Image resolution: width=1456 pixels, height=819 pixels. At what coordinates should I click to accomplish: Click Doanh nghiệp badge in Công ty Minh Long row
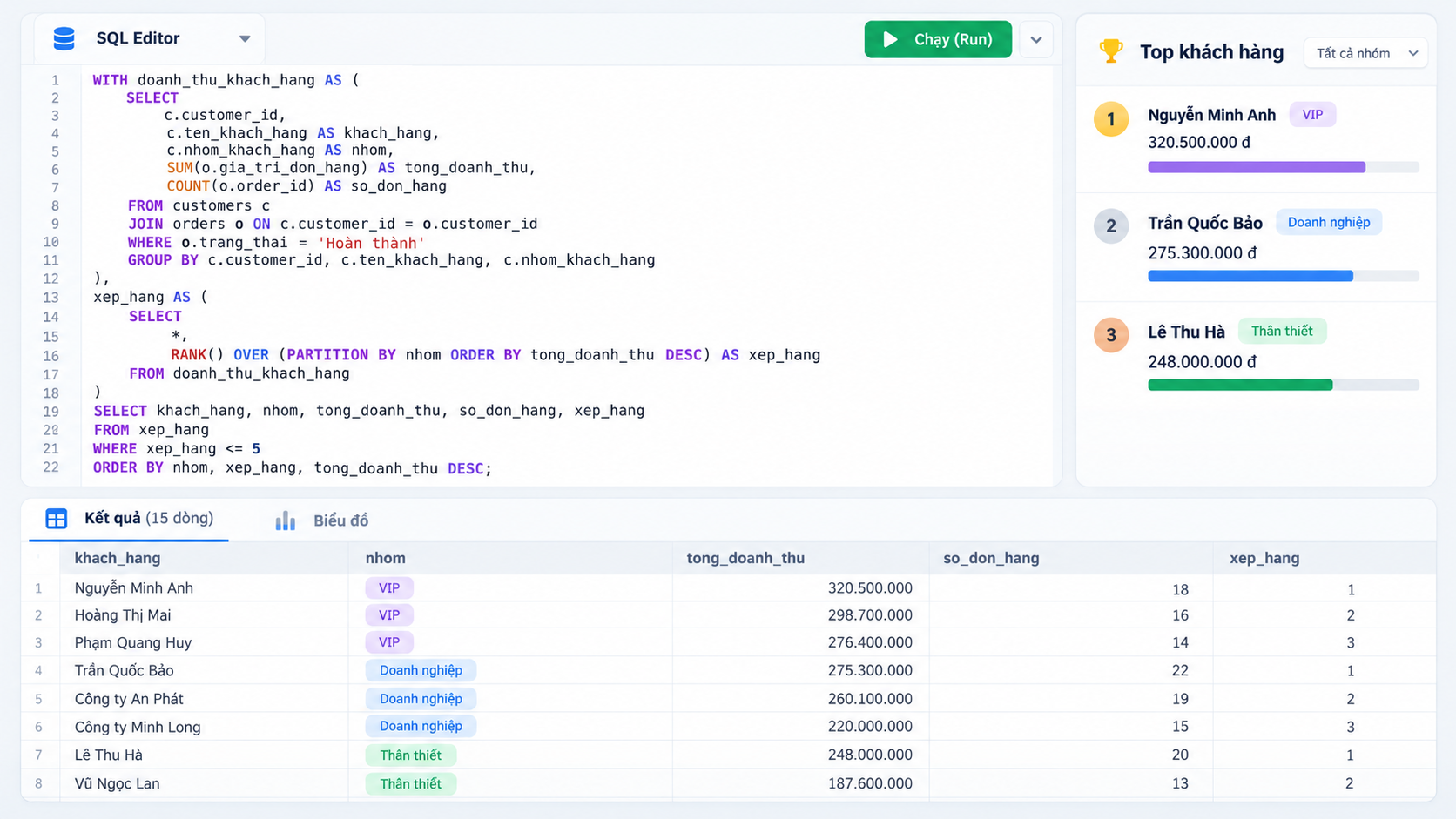click(421, 726)
